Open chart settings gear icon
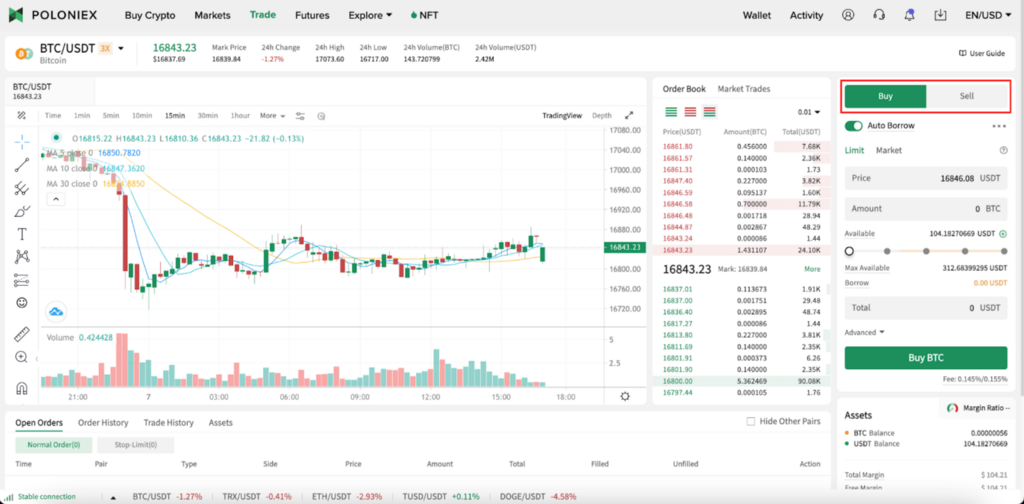 coord(625,396)
